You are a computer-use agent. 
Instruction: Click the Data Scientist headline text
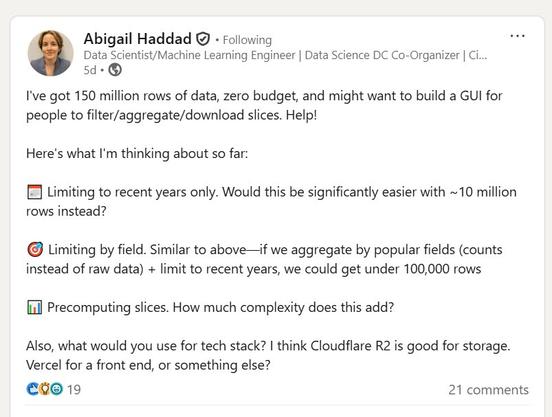pos(285,55)
